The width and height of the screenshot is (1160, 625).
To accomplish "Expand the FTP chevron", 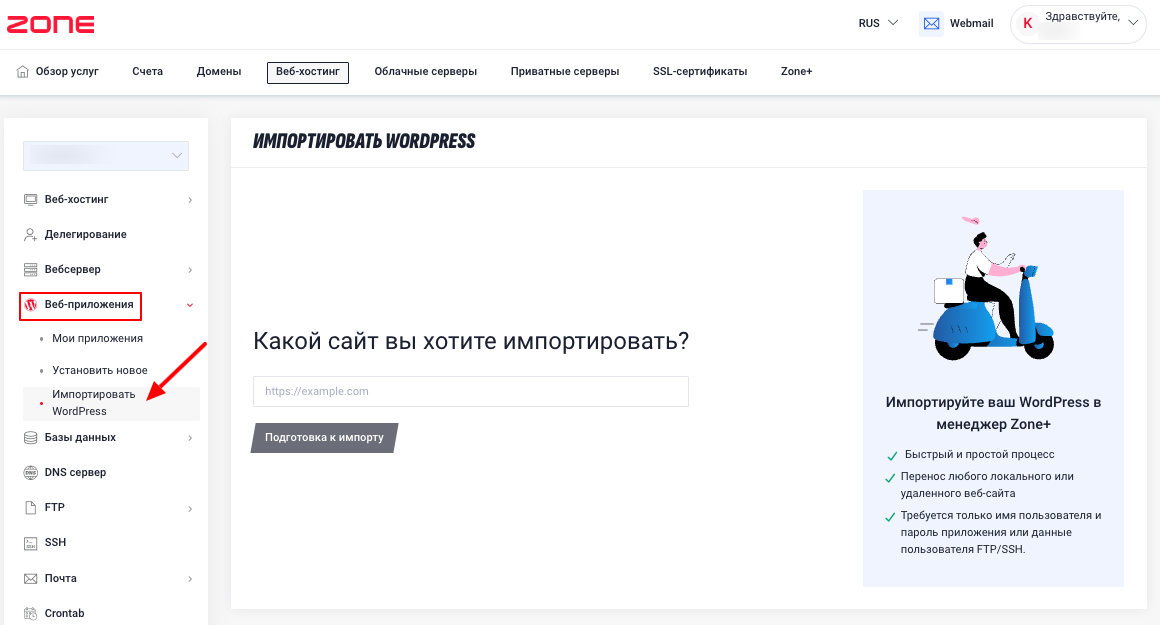I will tap(190, 508).
